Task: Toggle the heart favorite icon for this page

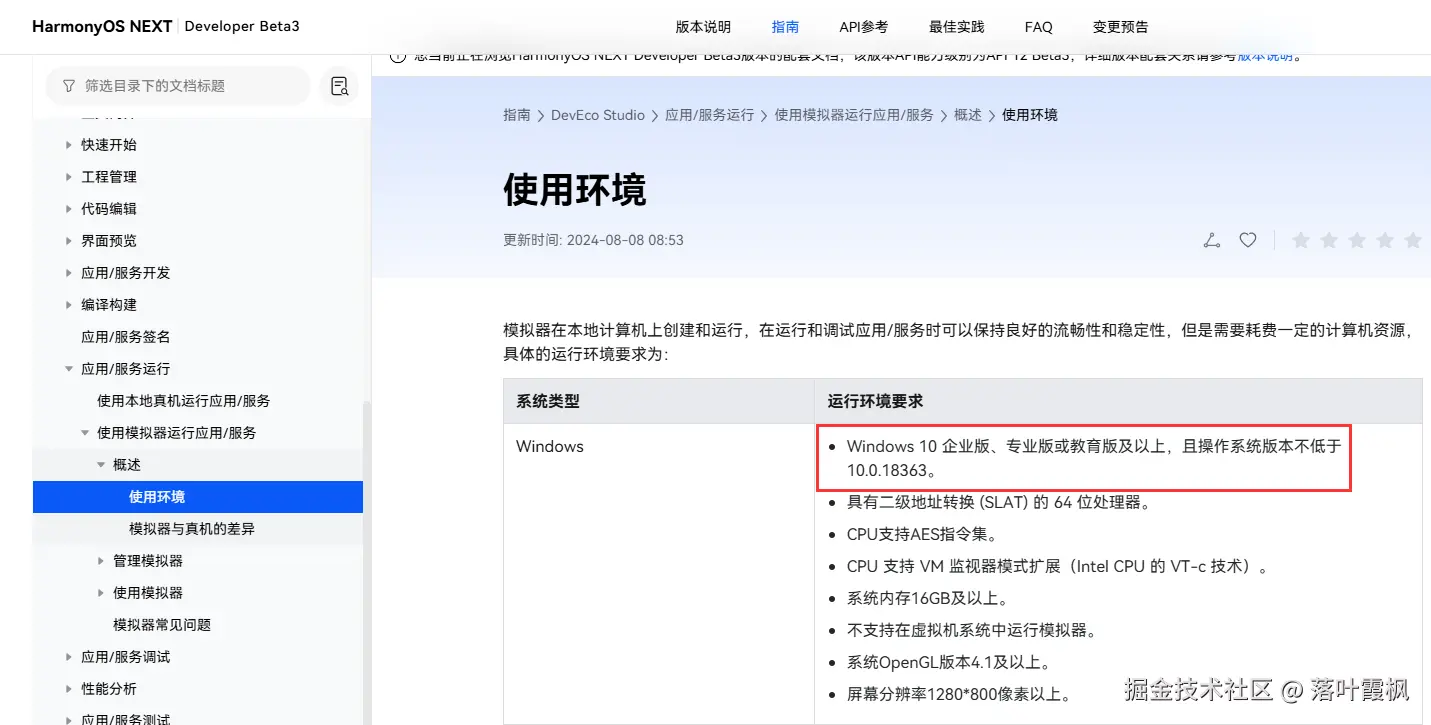Action: click(1247, 240)
